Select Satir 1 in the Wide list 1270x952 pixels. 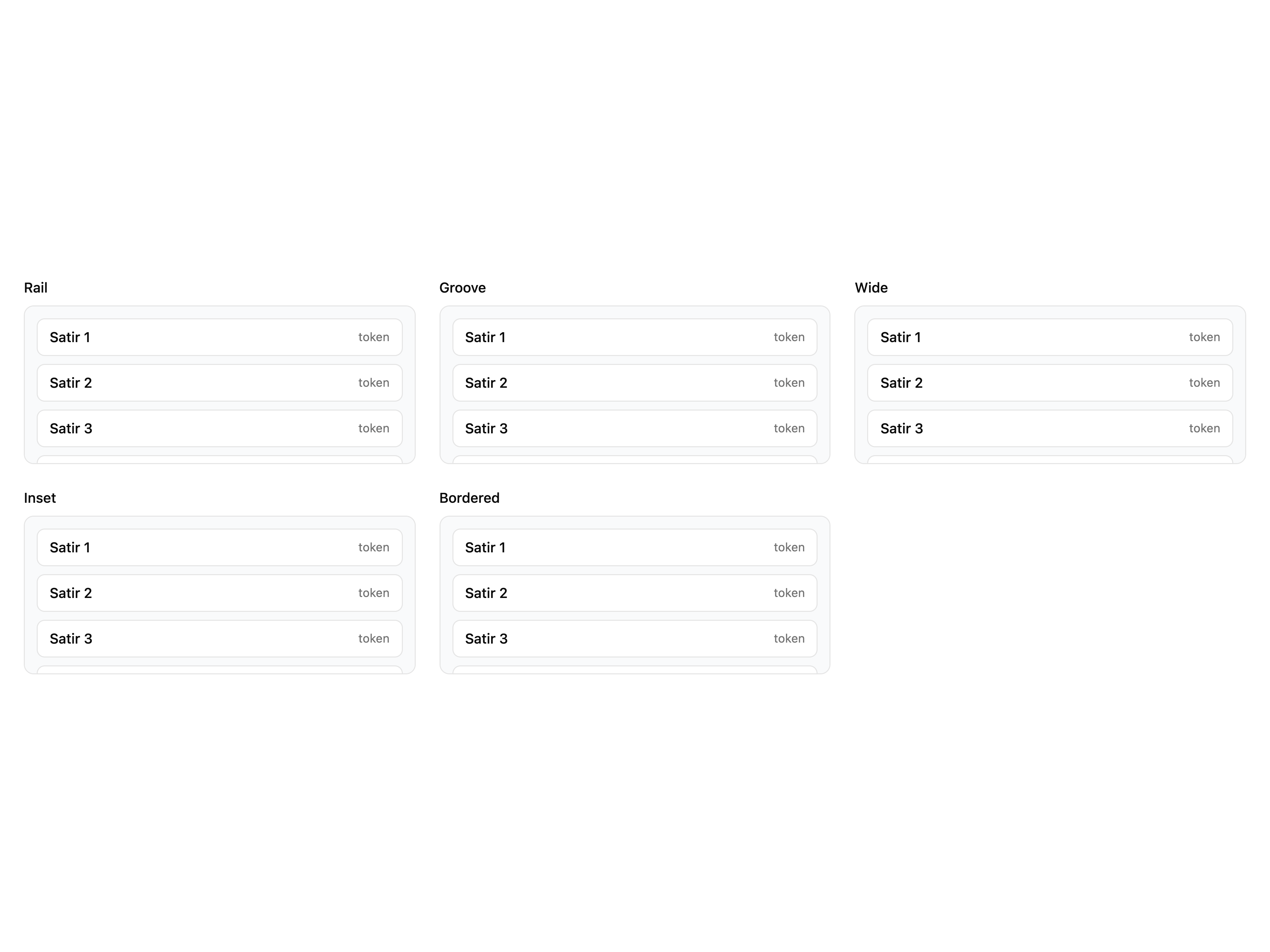click(1050, 337)
